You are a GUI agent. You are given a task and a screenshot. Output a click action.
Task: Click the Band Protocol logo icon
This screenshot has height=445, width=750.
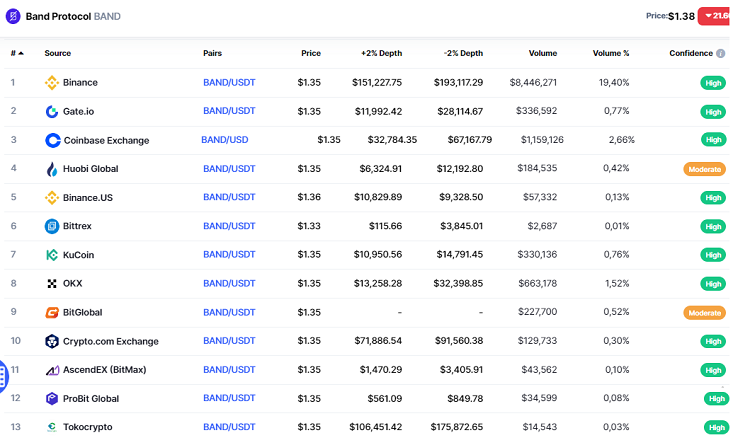tap(13, 16)
